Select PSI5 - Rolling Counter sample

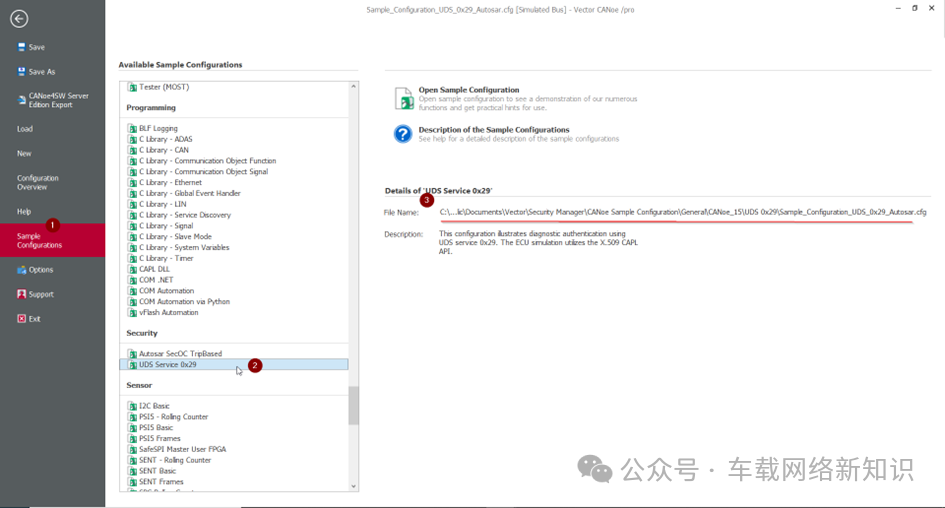(x=174, y=417)
